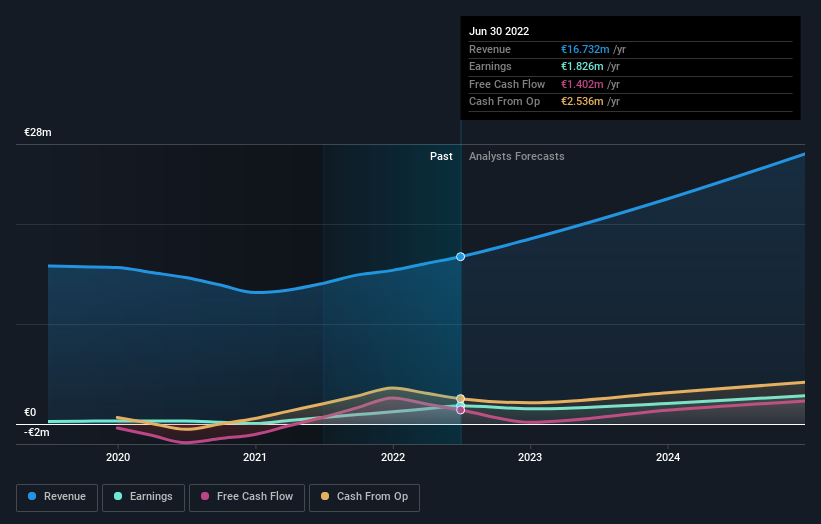Click the €2.536m cash from op value
This screenshot has width=821, height=524.
582,102
